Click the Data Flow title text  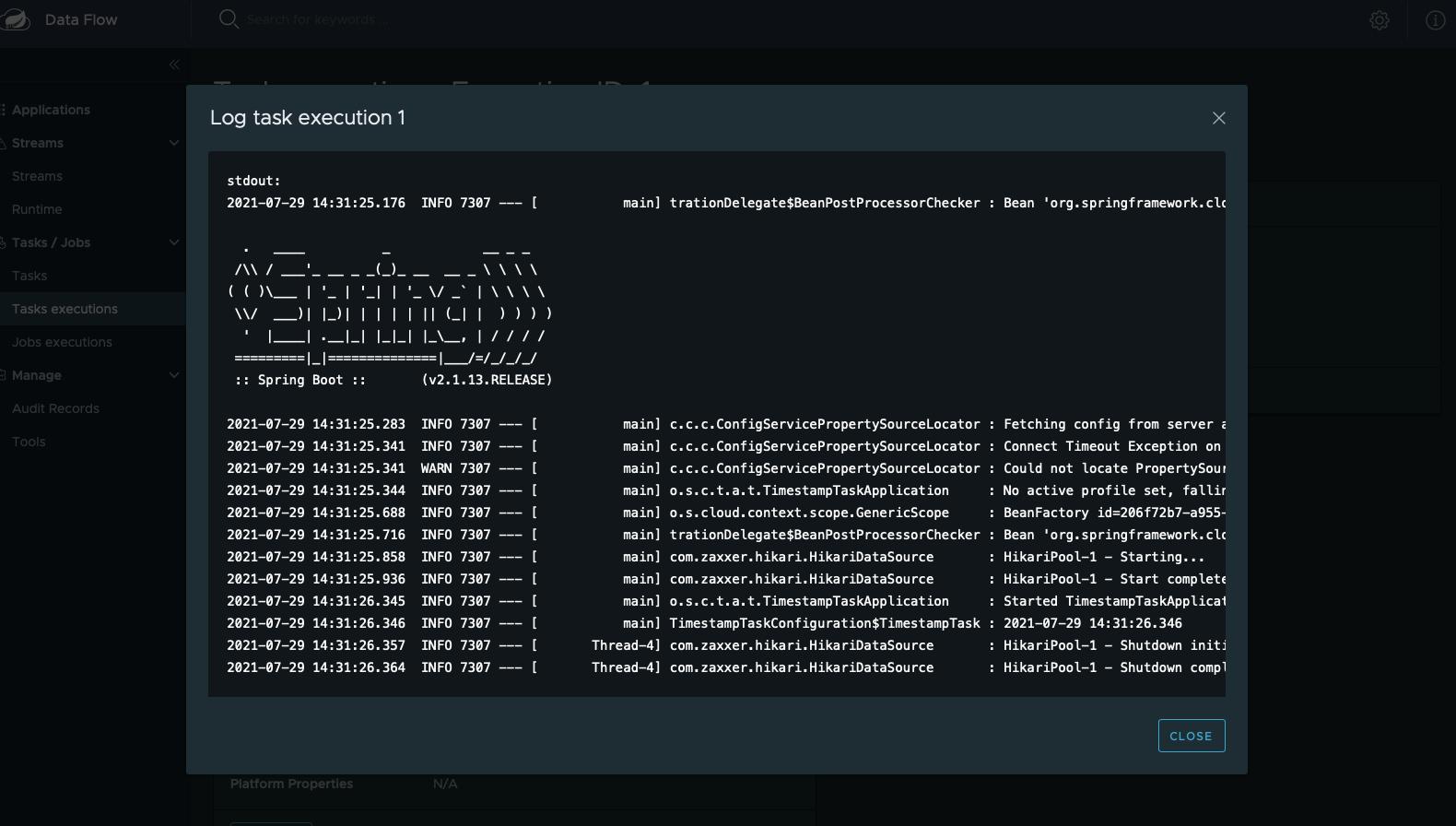pyautogui.click(x=81, y=19)
